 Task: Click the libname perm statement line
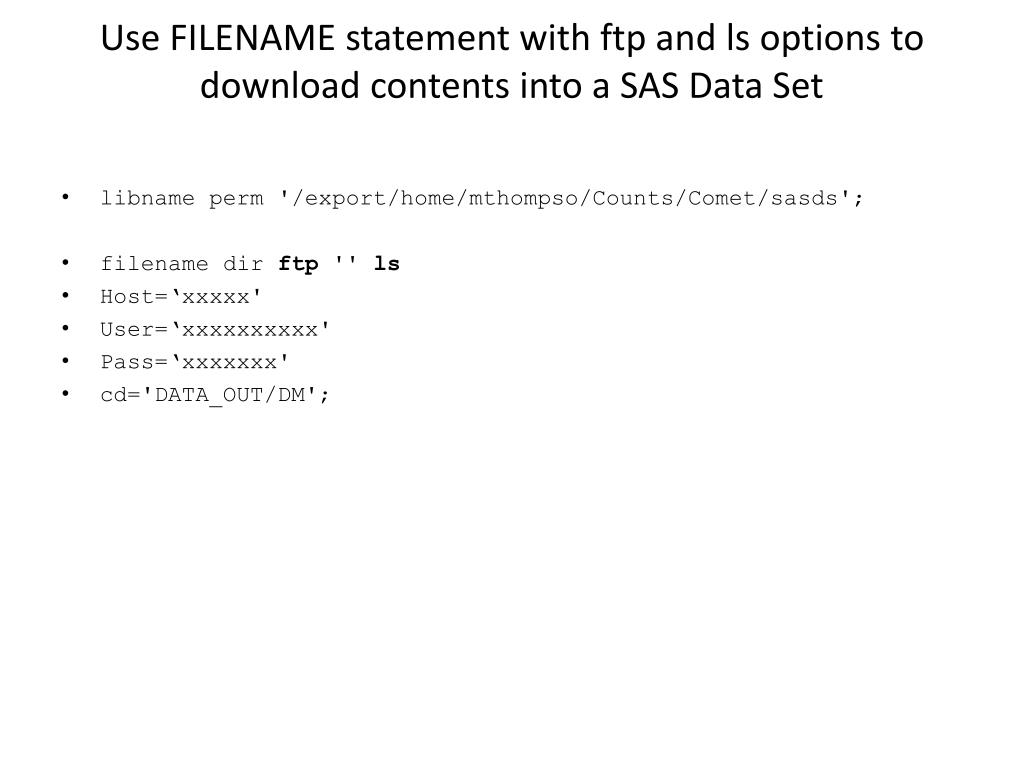click(482, 199)
